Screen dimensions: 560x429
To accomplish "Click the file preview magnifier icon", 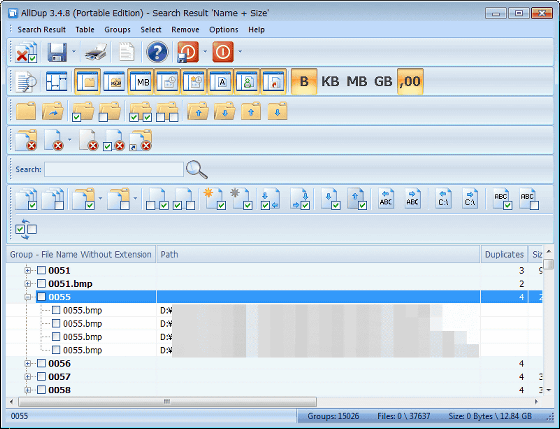I will coord(27,82).
